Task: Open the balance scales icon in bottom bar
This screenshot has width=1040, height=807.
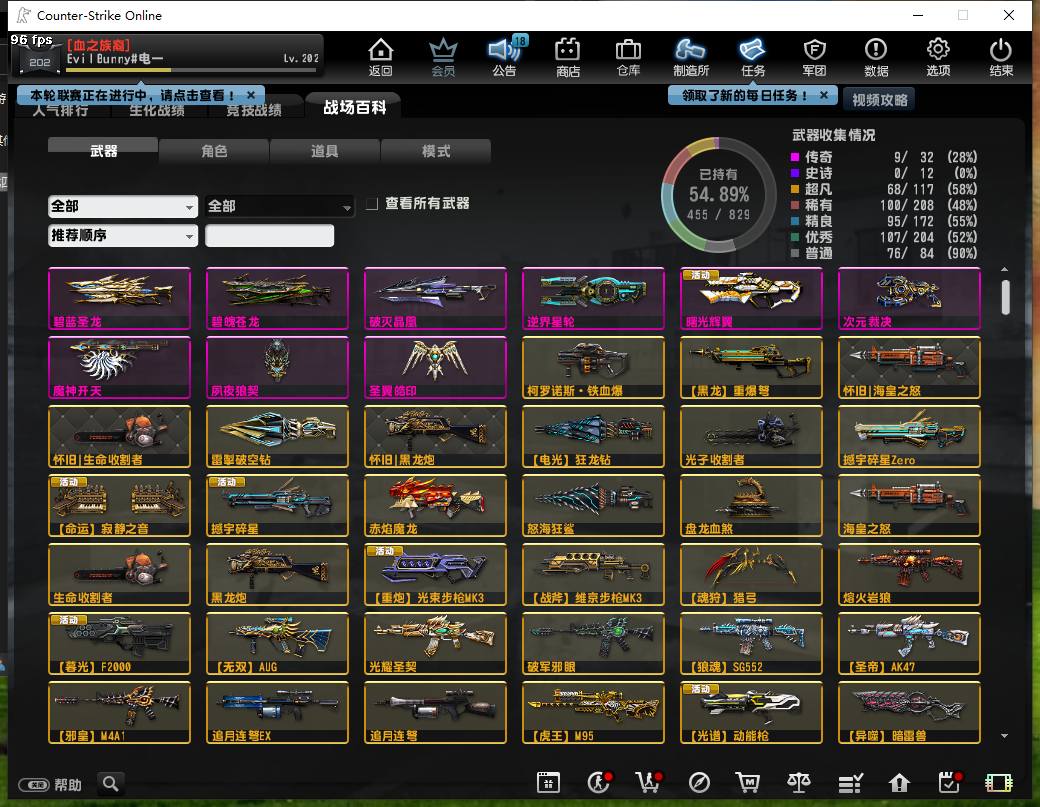Action: click(799, 783)
